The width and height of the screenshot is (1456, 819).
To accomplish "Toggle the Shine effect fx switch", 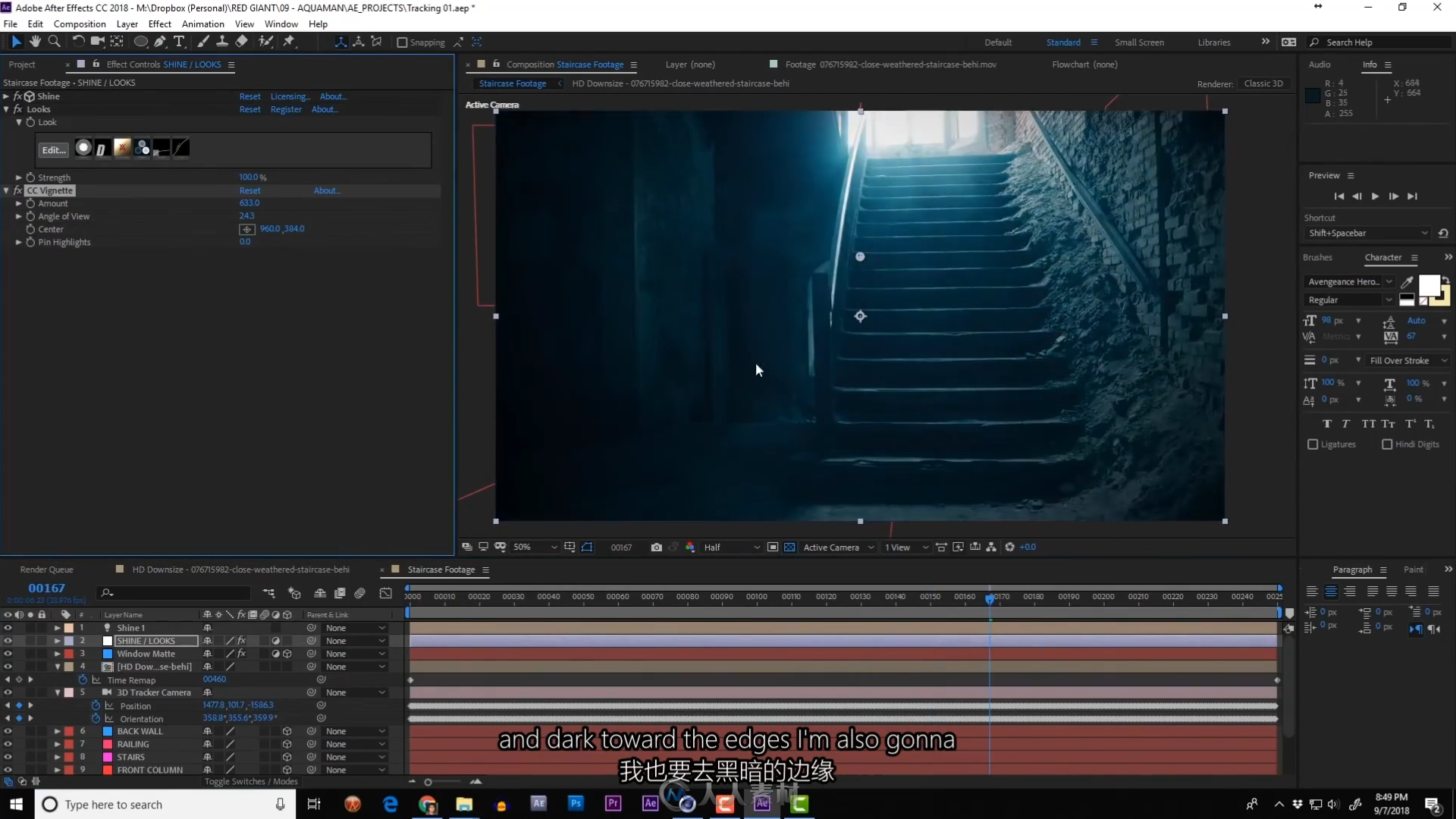I will click(17, 96).
